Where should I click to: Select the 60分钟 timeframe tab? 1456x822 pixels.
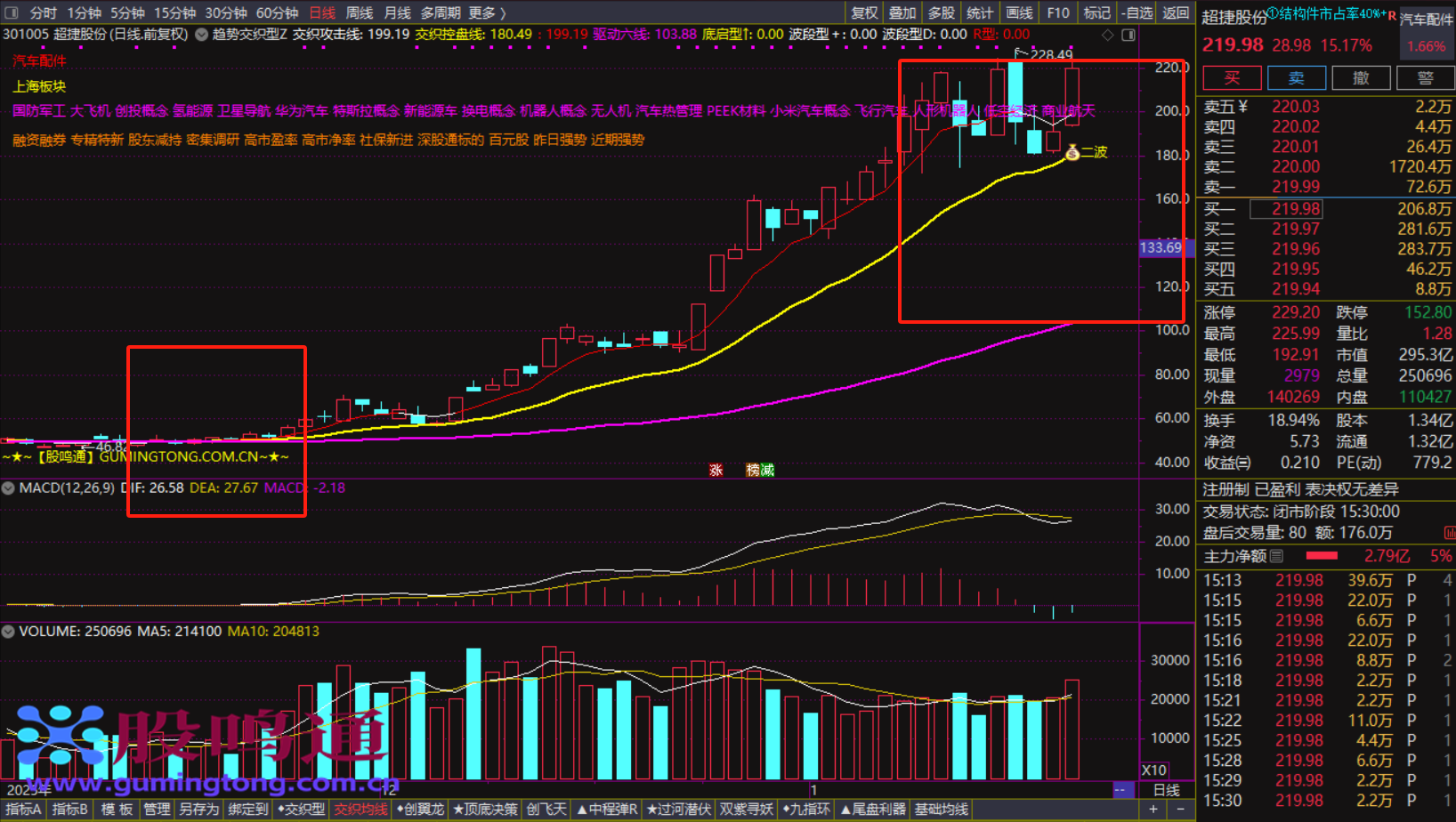pos(277,12)
